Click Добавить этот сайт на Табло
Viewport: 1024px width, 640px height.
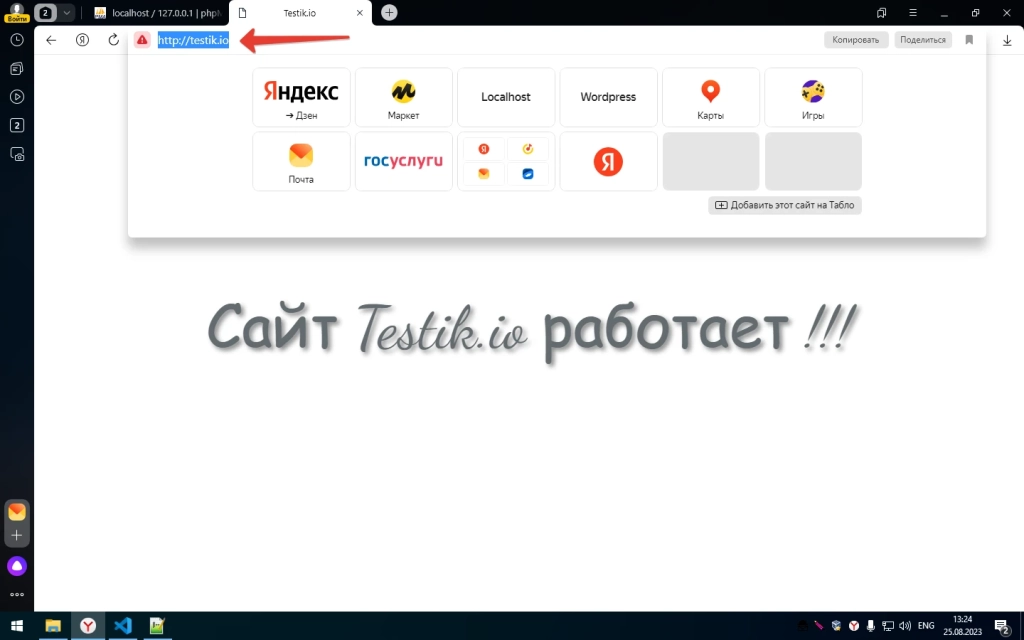[785, 205]
